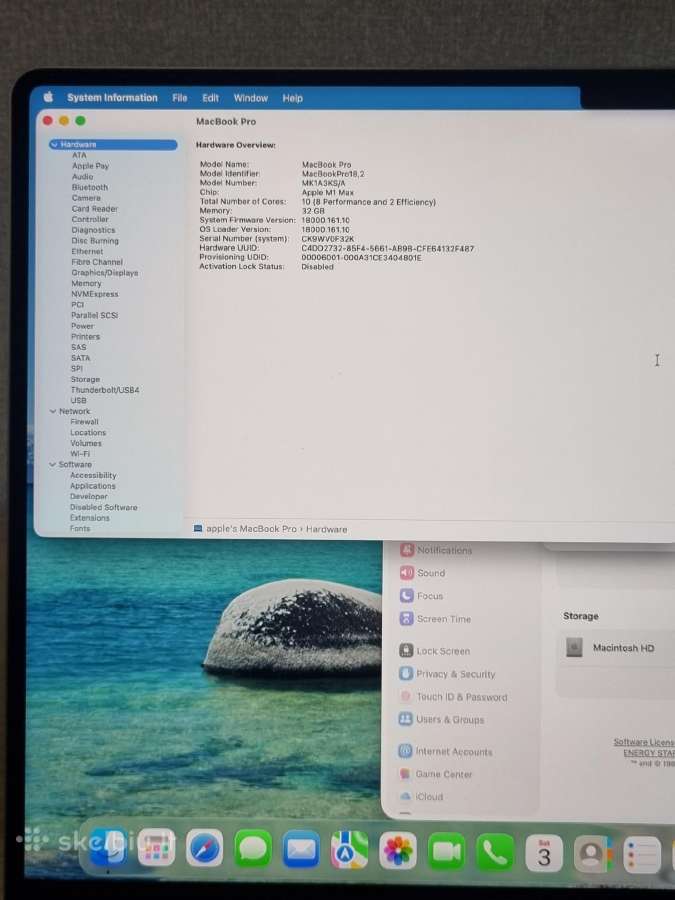
Task: Collapse the Software section chevron
Action: click(53, 464)
